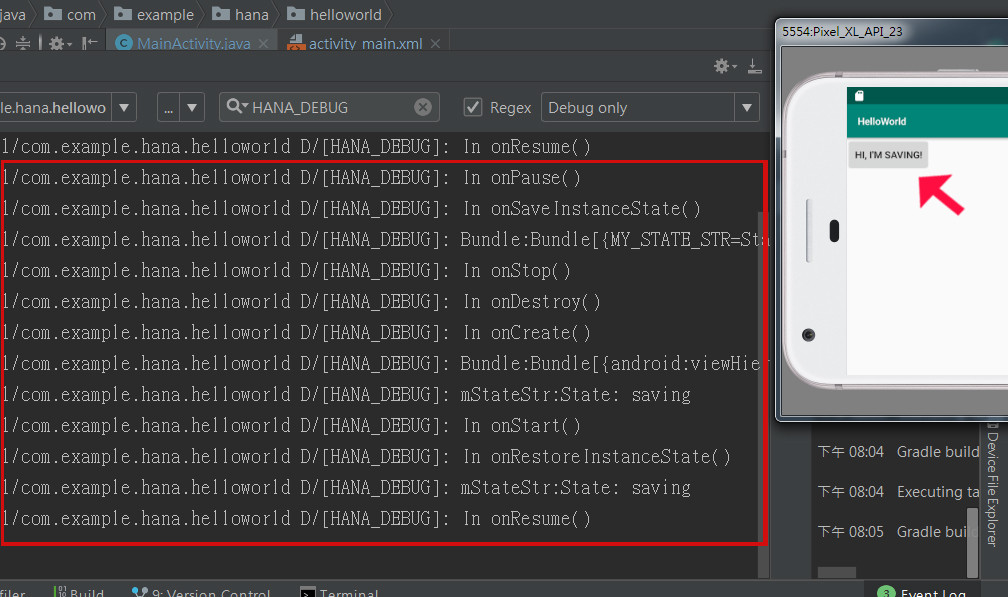Image resolution: width=1008 pixels, height=597 pixels.
Task: Click the hana folder icon in breadcrumb
Action: pyautogui.click(x=220, y=13)
